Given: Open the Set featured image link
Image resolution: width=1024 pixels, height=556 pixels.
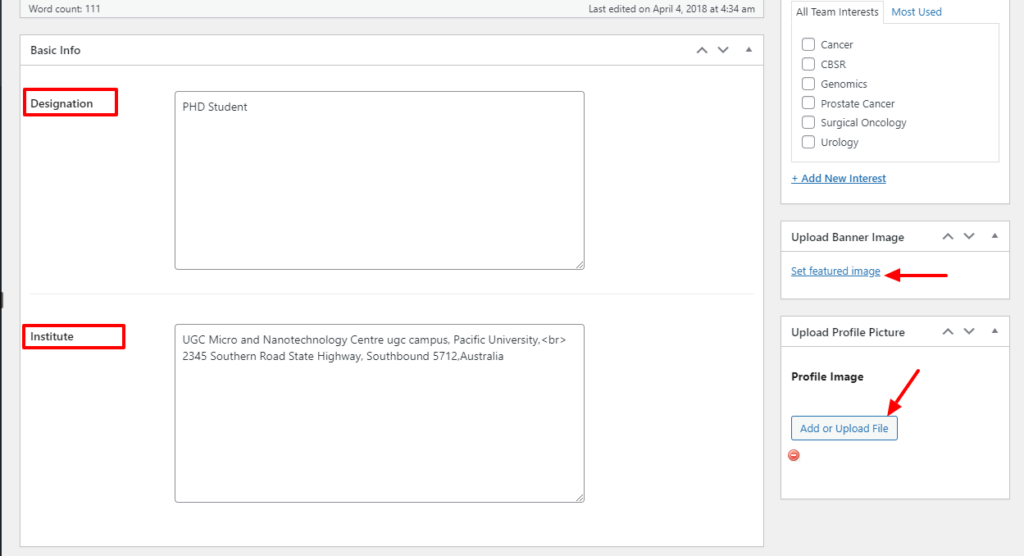Looking at the screenshot, I should click(835, 271).
